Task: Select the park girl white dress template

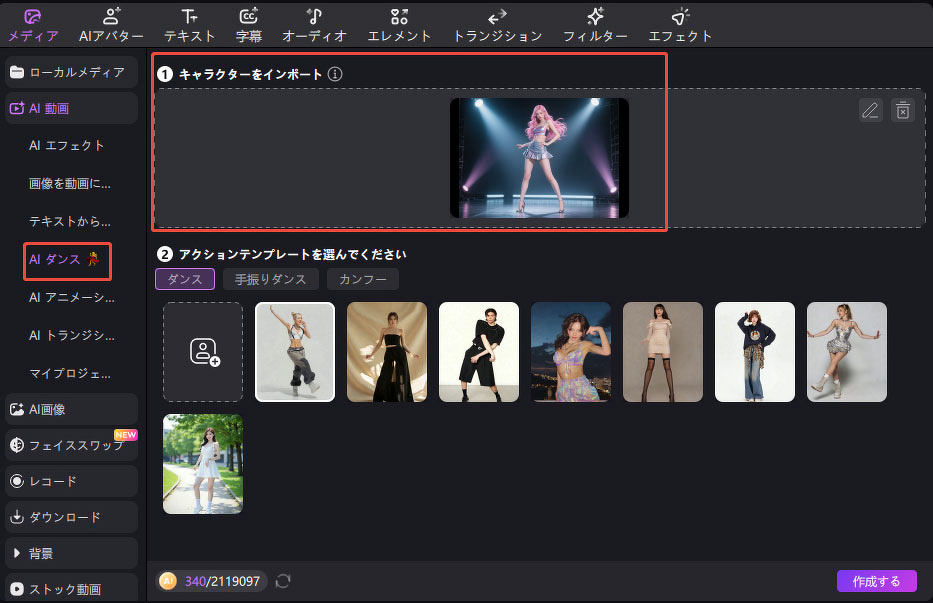Action: click(x=203, y=464)
